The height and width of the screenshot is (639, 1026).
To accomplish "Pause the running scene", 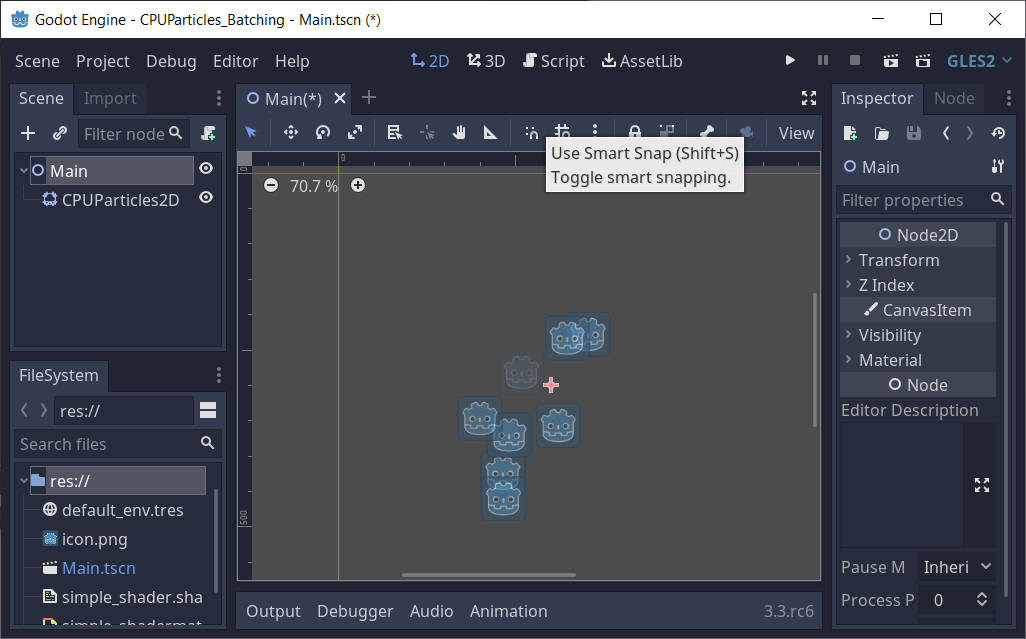I will click(823, 61).
